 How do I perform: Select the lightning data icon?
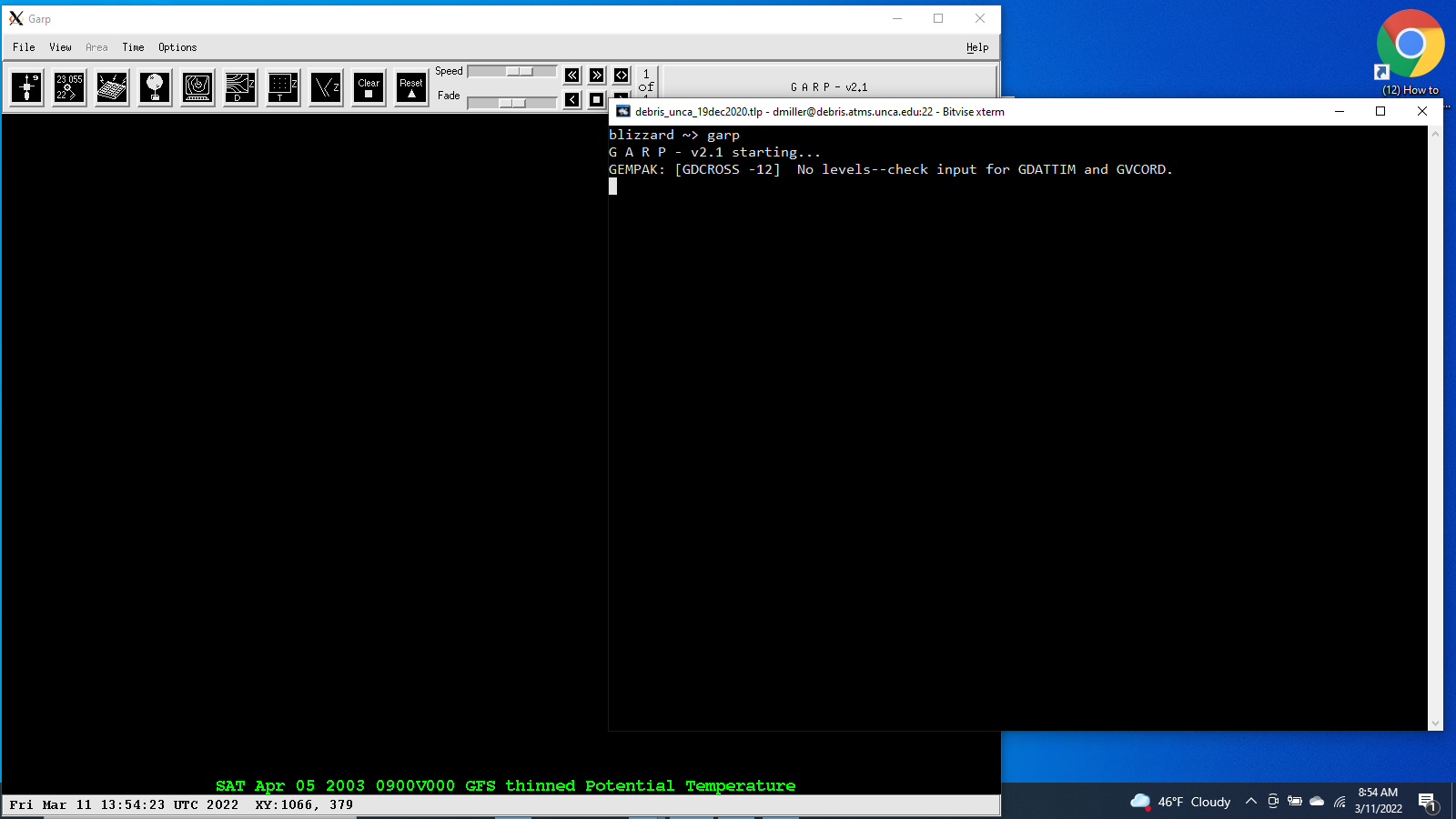click(112, 87)
